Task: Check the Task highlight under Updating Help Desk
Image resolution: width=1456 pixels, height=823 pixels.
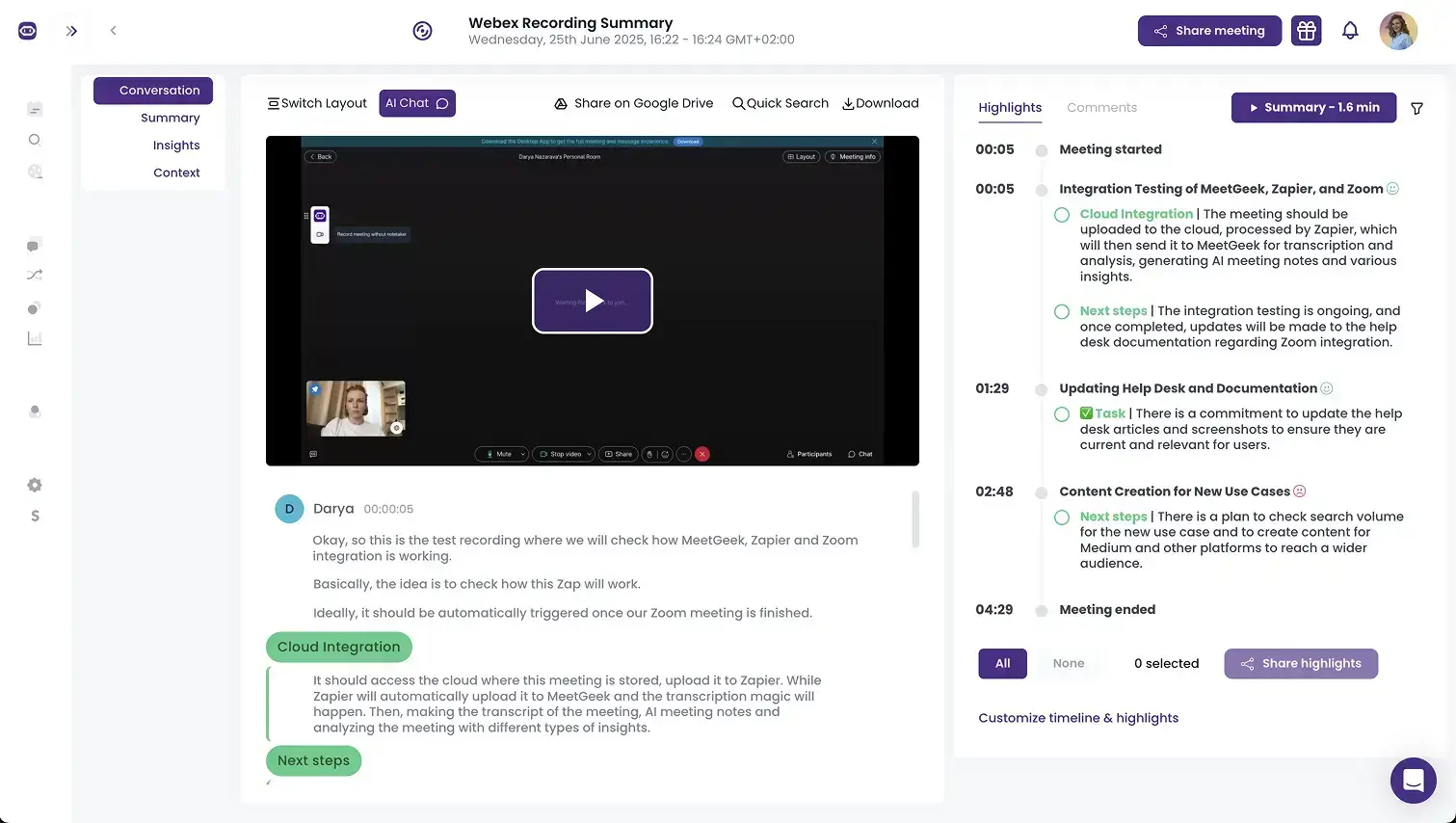Action: [1061, 414]
